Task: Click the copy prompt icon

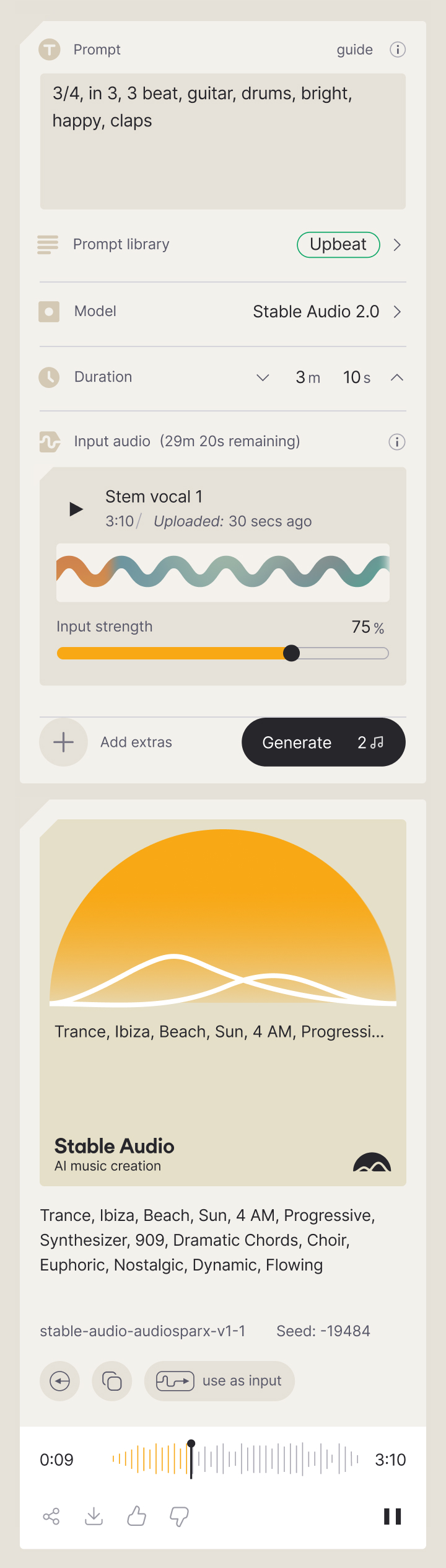Action: 112,1381
